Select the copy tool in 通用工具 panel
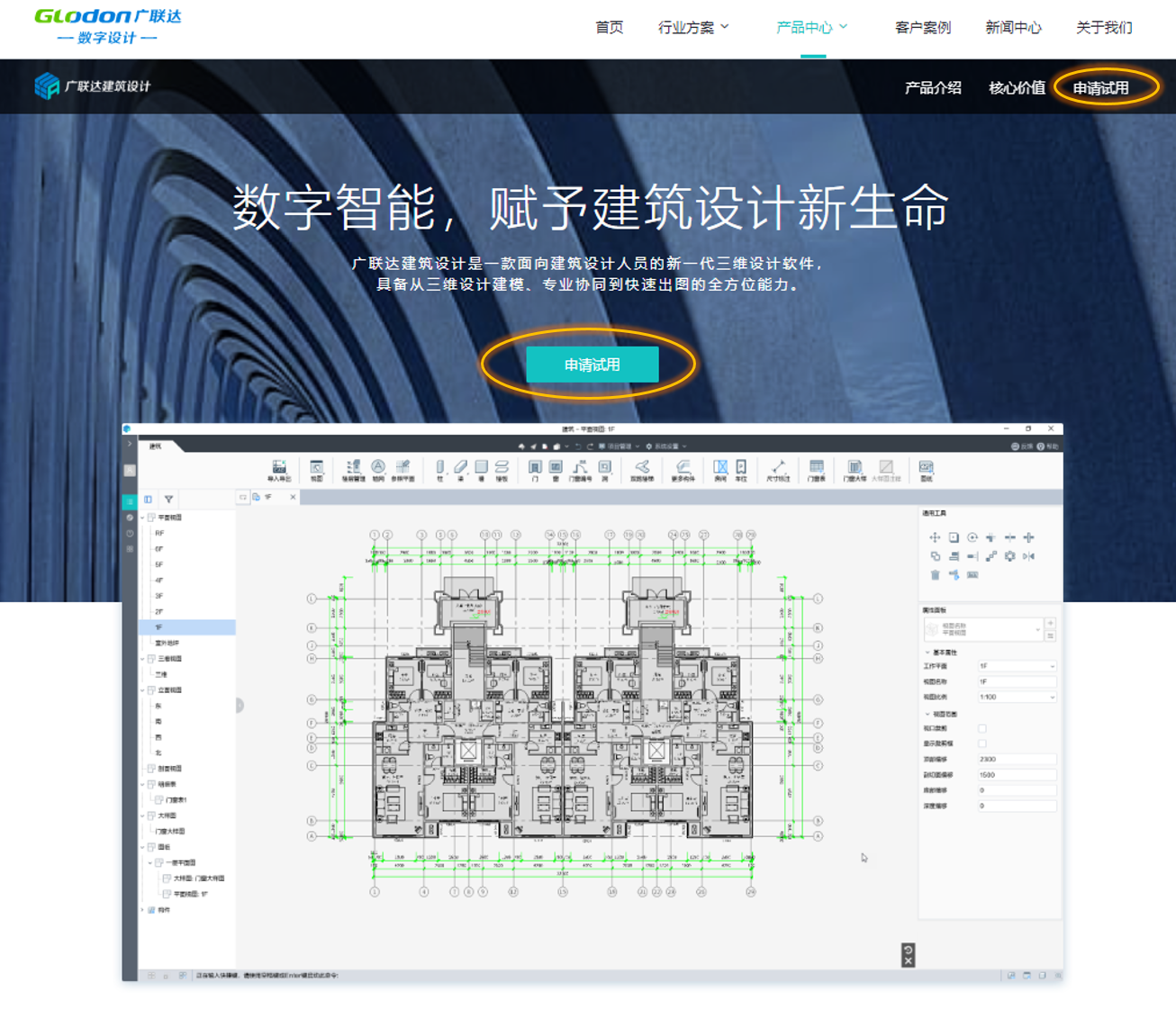 (x=935, y=556)
